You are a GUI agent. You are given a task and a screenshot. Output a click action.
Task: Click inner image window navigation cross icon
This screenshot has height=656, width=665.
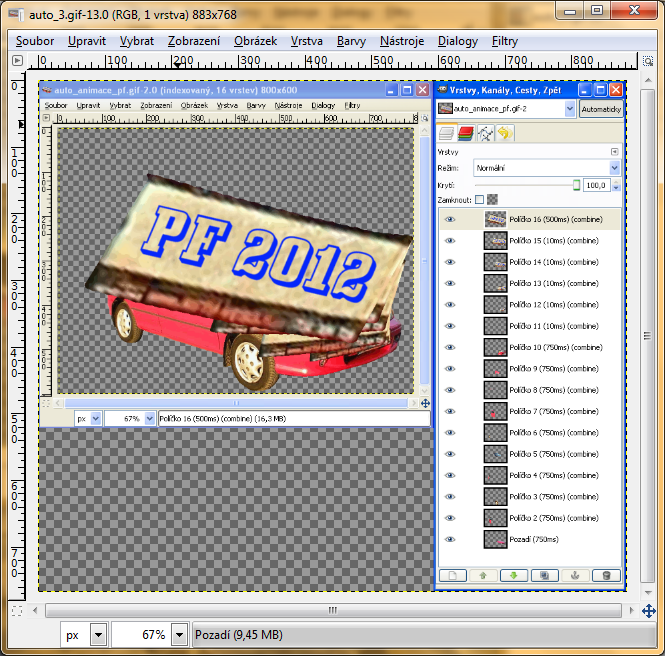point(425,403)
